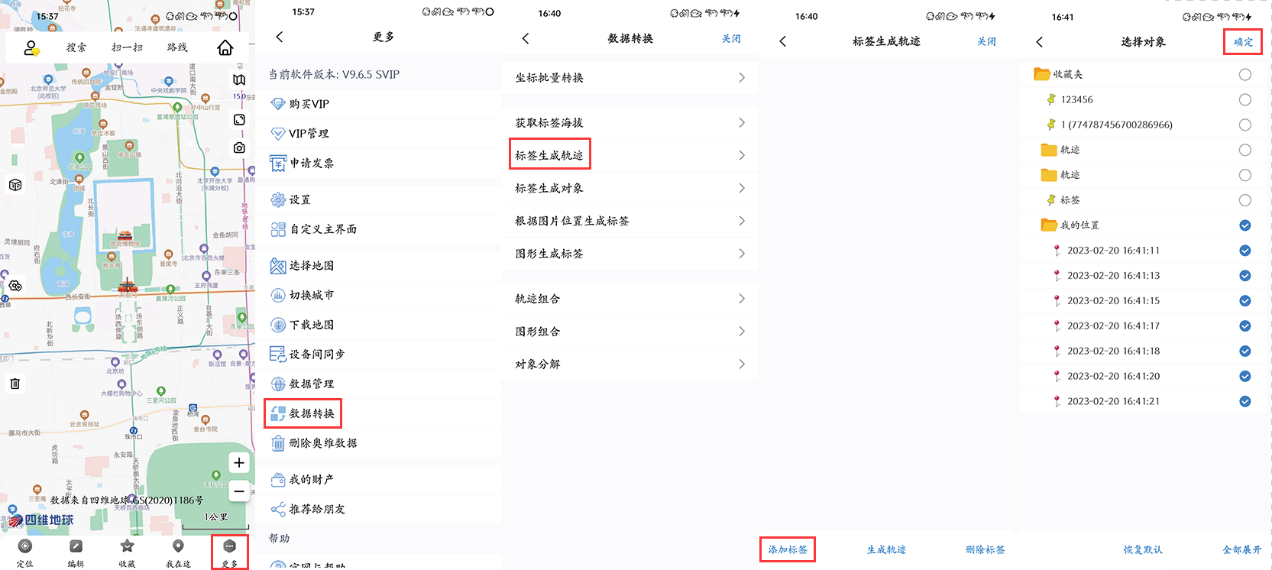The height and width of the screenshot is (570, 1272).
Task: Uncheck the 2023-02-20 16:41:18 entry
Action: point(1245,351)
